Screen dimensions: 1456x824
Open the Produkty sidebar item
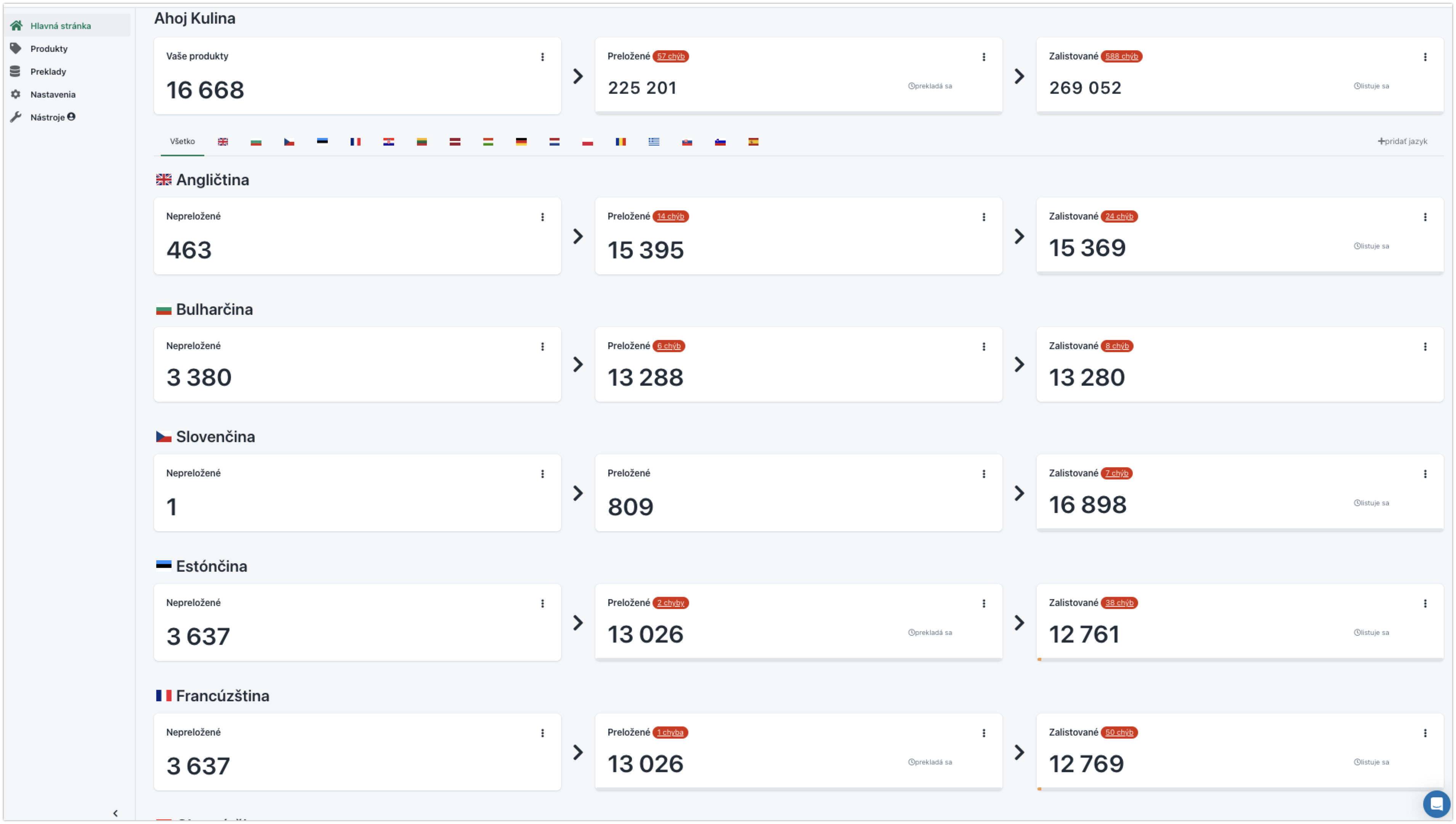coord(49,49)
